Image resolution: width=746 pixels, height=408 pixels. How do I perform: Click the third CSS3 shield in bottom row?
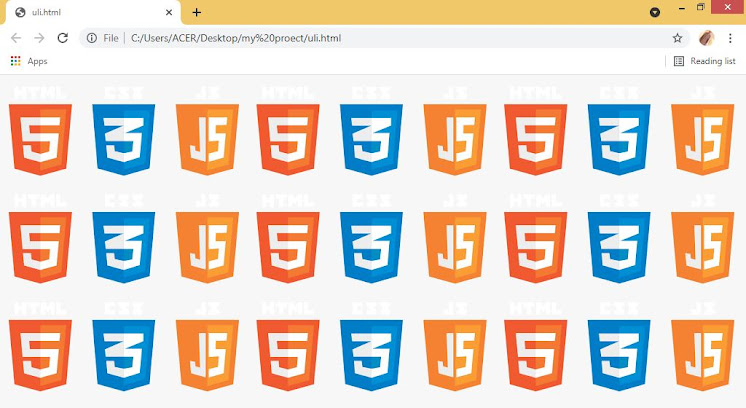[619, 355]
